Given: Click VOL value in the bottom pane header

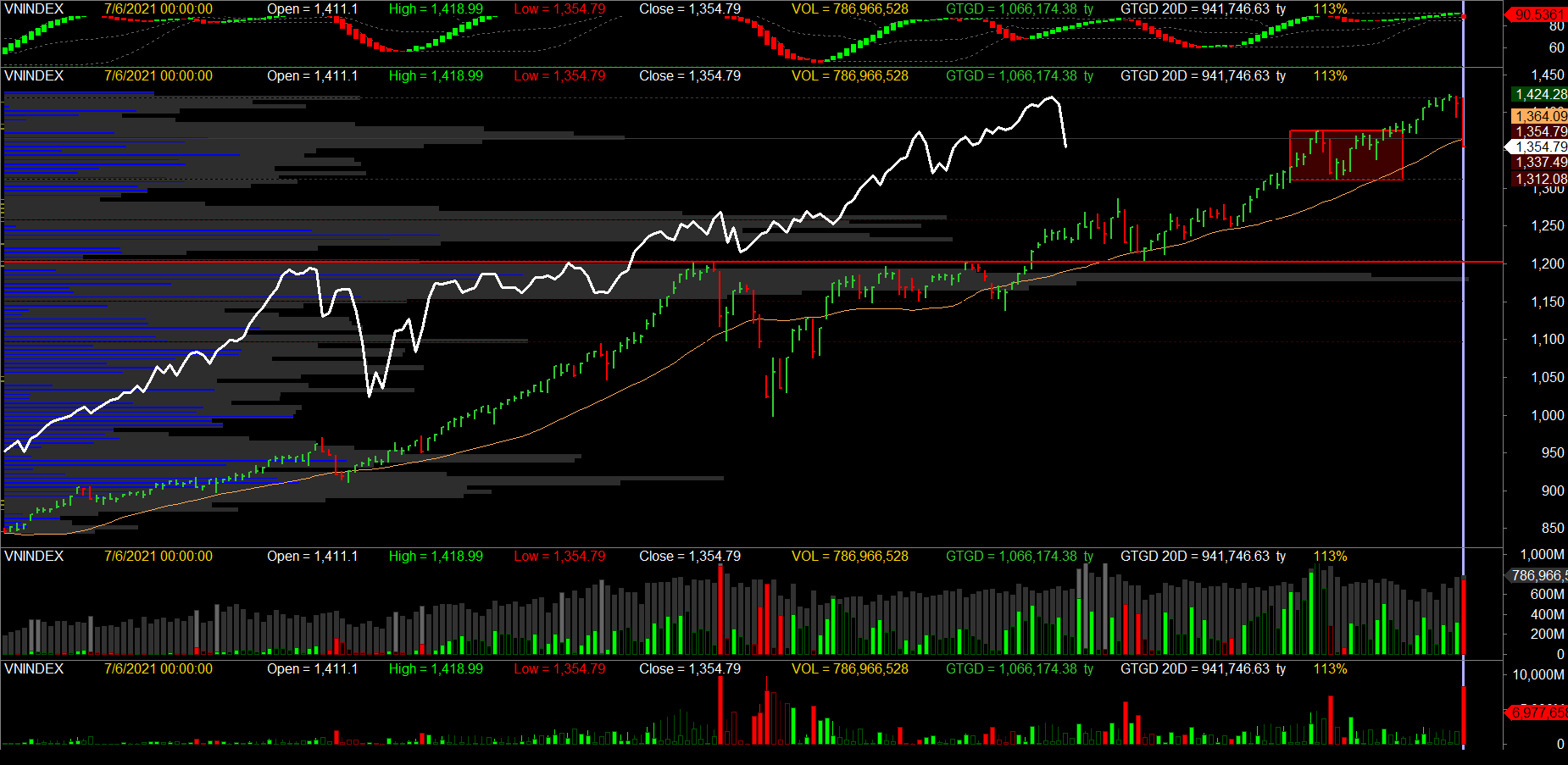Looking at the screenshot, I should [x=849, y=668].
